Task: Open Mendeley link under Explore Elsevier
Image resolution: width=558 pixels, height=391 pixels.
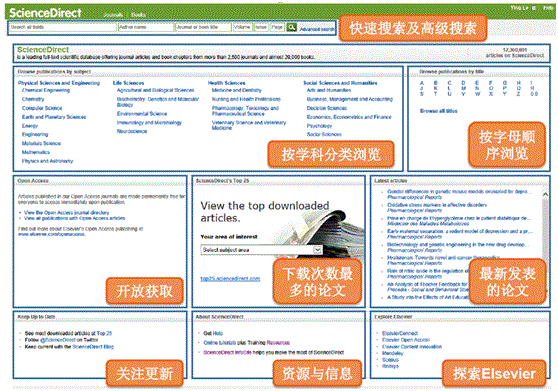Action: pos(393,353)
